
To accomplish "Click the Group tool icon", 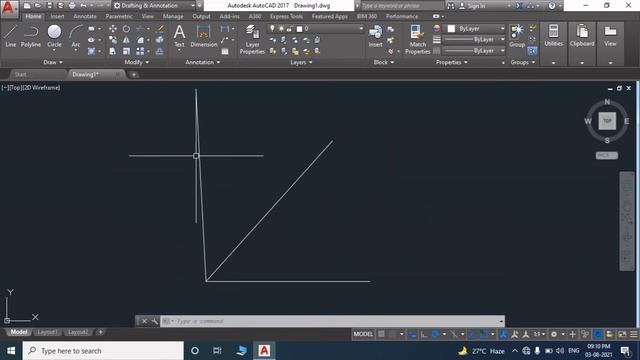I will click(517, 36).
